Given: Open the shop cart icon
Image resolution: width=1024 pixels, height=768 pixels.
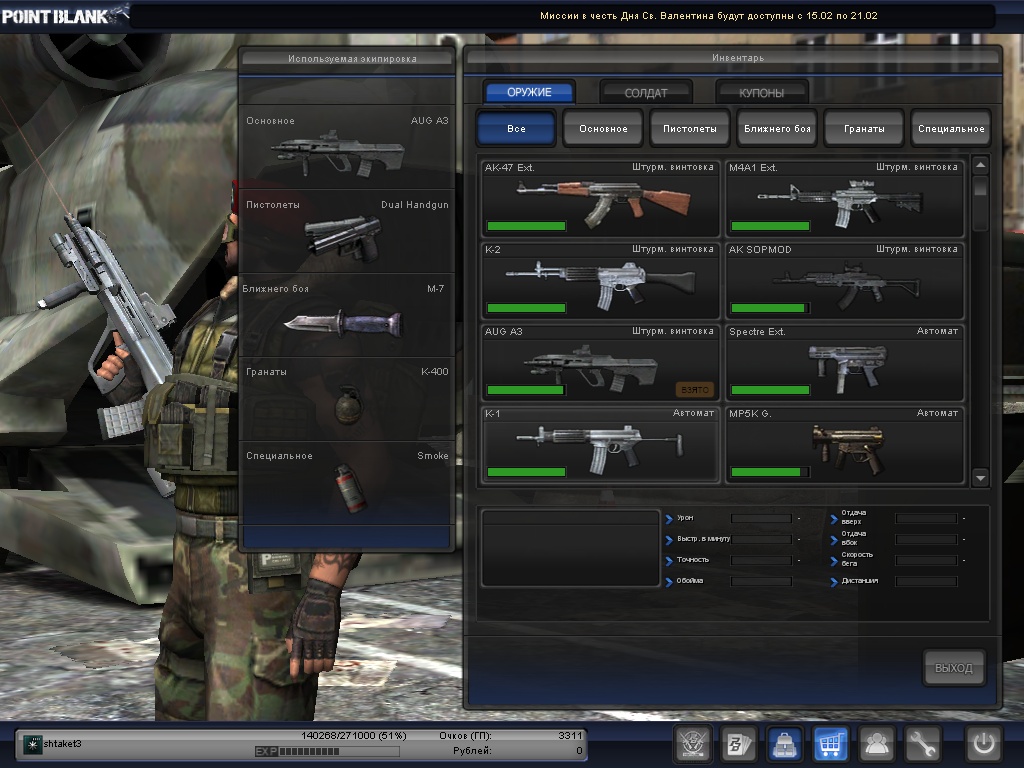Looking at the screenshot, I should 830,743.
